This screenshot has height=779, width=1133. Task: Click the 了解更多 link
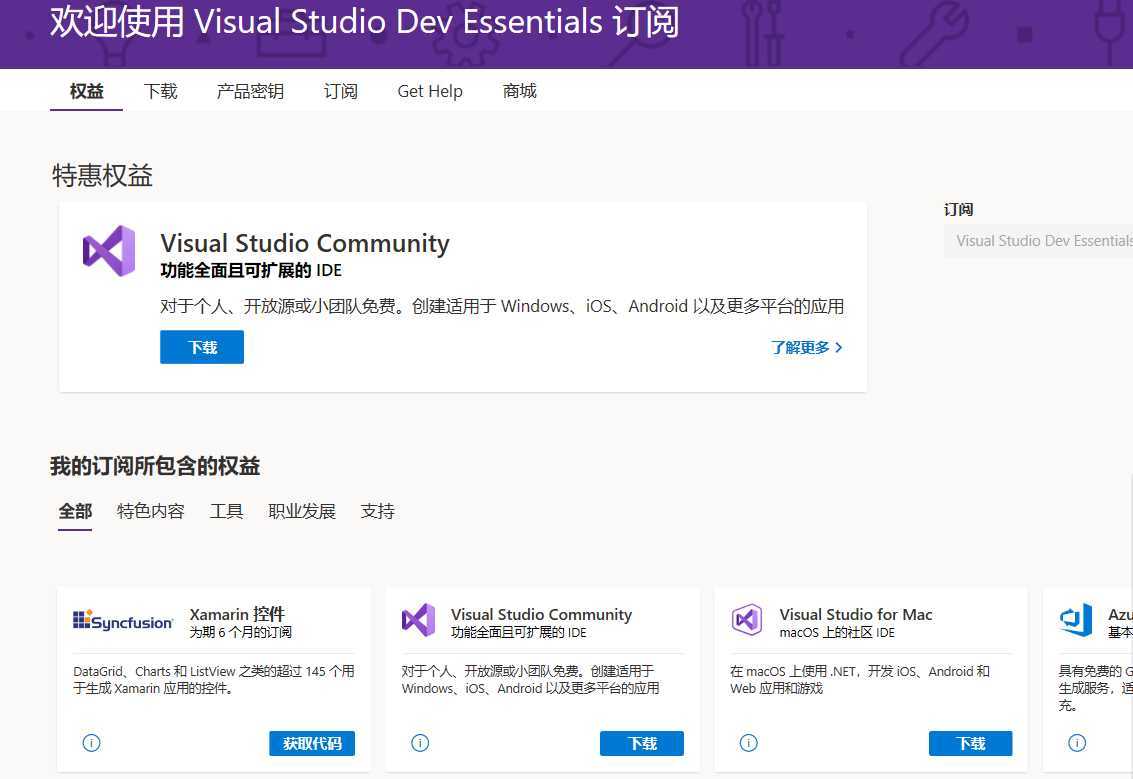[x=806, y=348]
